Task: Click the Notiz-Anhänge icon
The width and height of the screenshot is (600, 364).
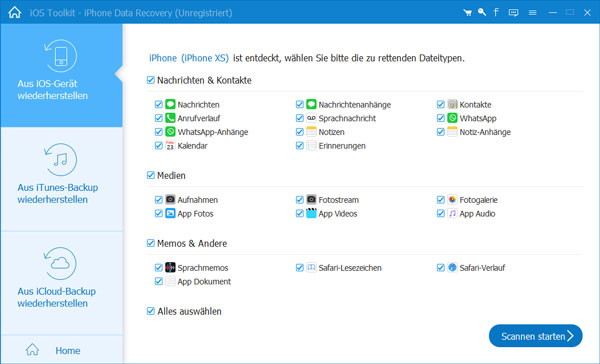Action: 452,132
